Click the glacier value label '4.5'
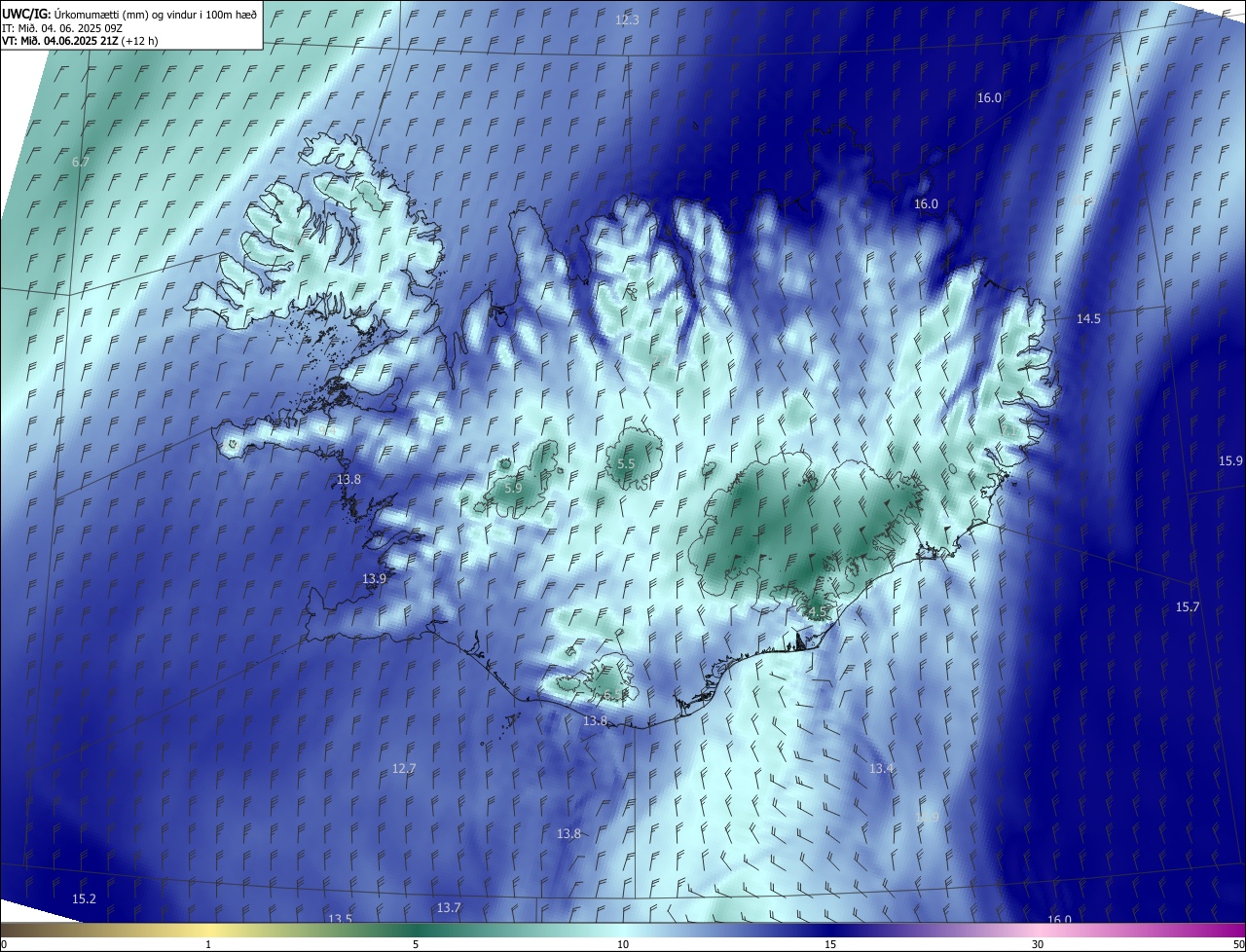 point(817,612)
